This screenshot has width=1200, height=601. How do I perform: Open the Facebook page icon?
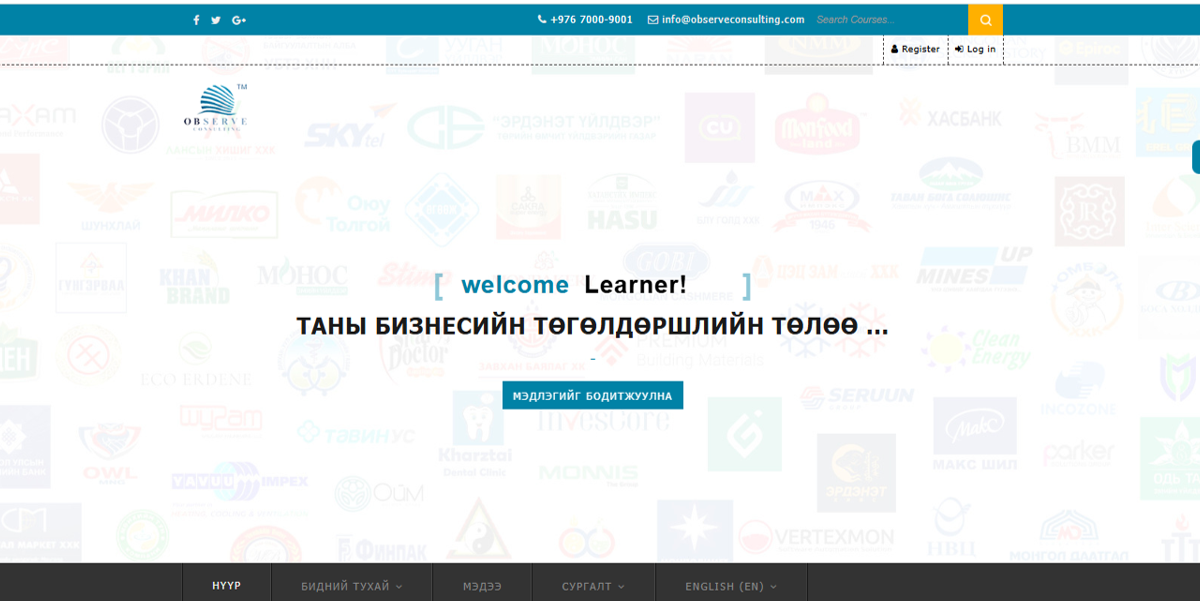coord(196,20)
